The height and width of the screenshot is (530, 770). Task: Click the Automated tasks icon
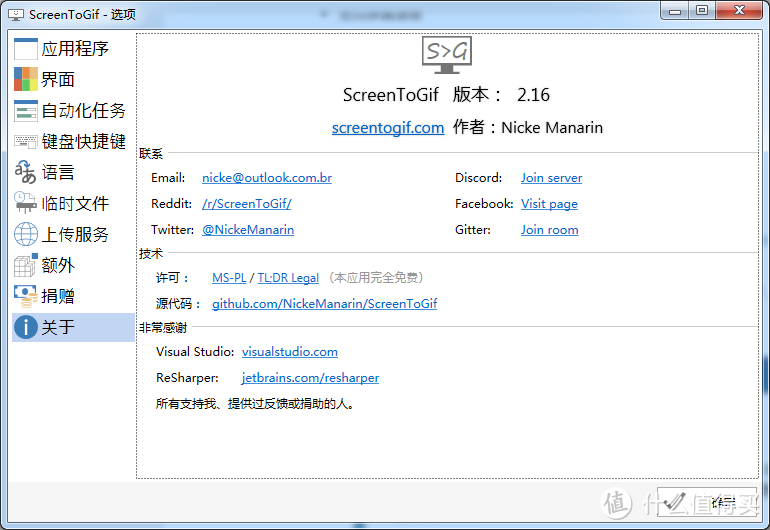(x=26, y=111)
